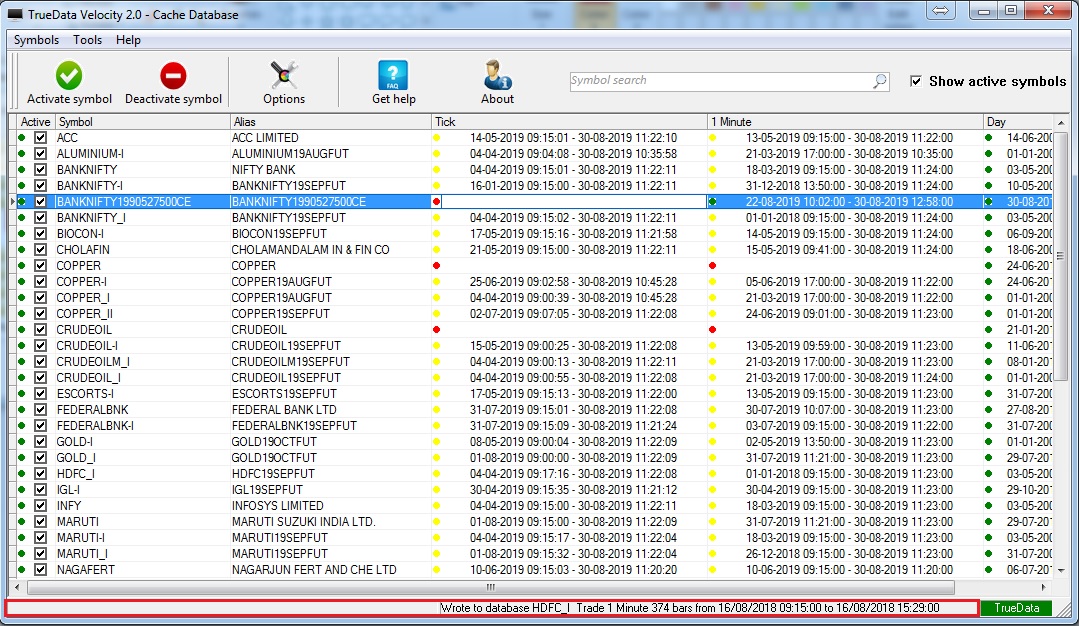Click the vertical scrollbar up arrow
Screen dimensions: 1079x626
1060,122
